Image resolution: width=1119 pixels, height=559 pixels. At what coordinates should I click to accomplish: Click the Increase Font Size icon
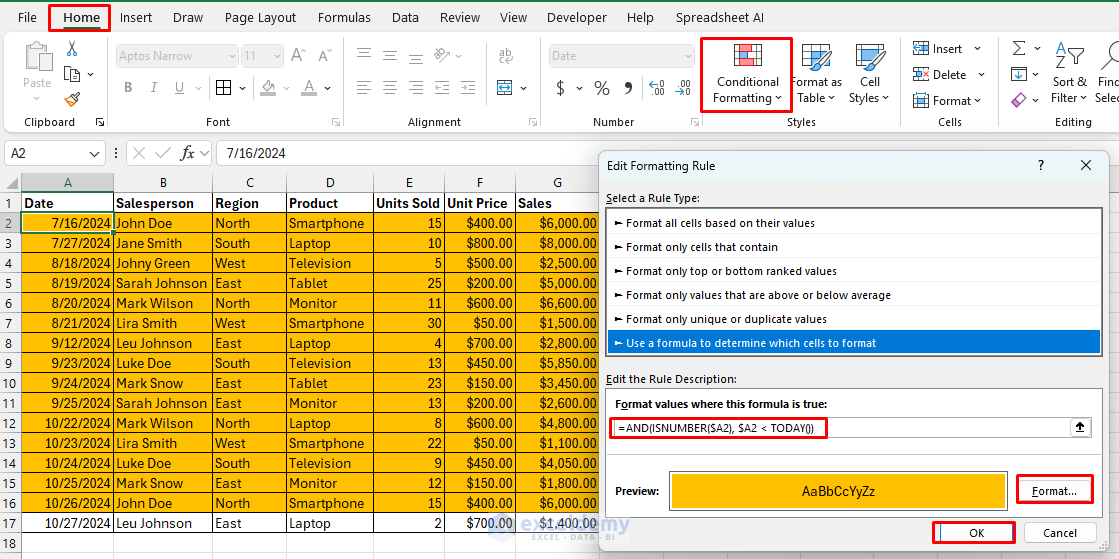point(297,56)
